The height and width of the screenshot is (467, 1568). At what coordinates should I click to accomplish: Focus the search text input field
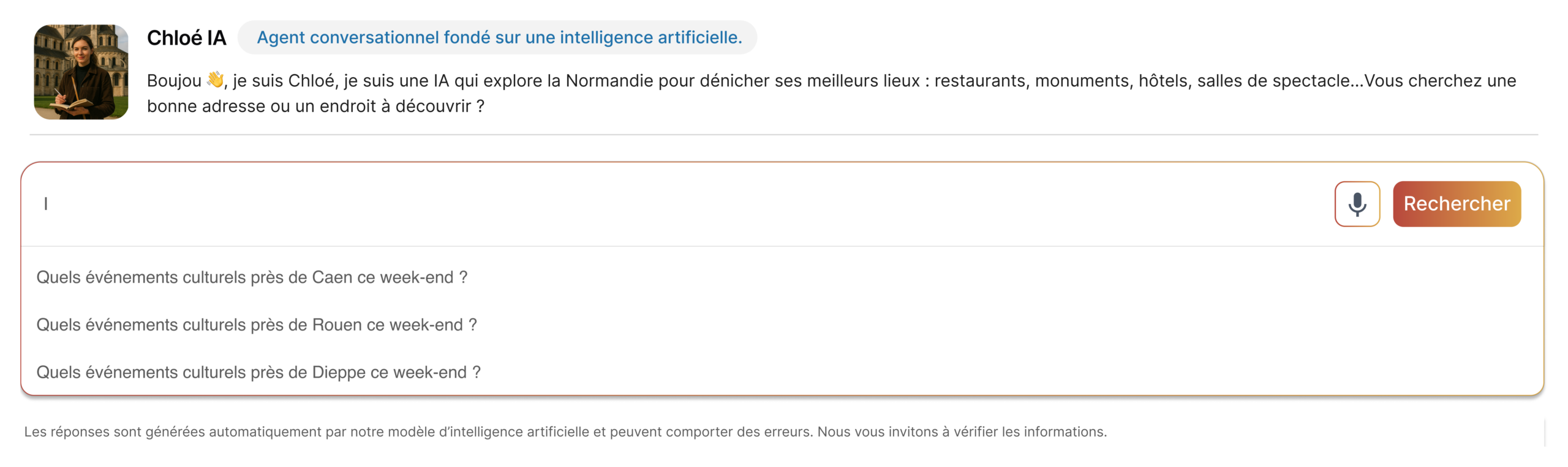coord(674,204)
